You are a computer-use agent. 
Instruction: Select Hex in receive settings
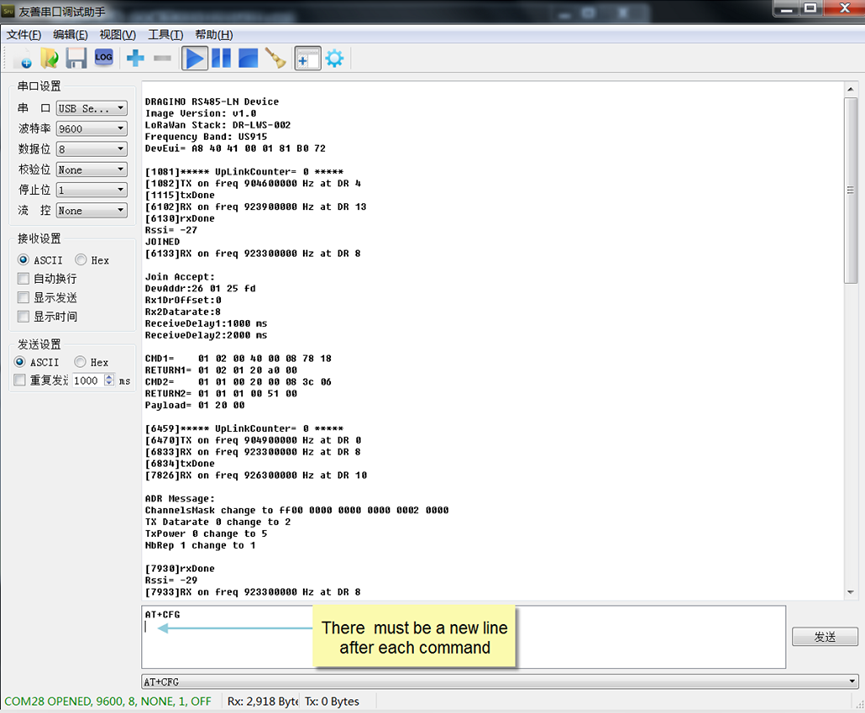[81, 259]
